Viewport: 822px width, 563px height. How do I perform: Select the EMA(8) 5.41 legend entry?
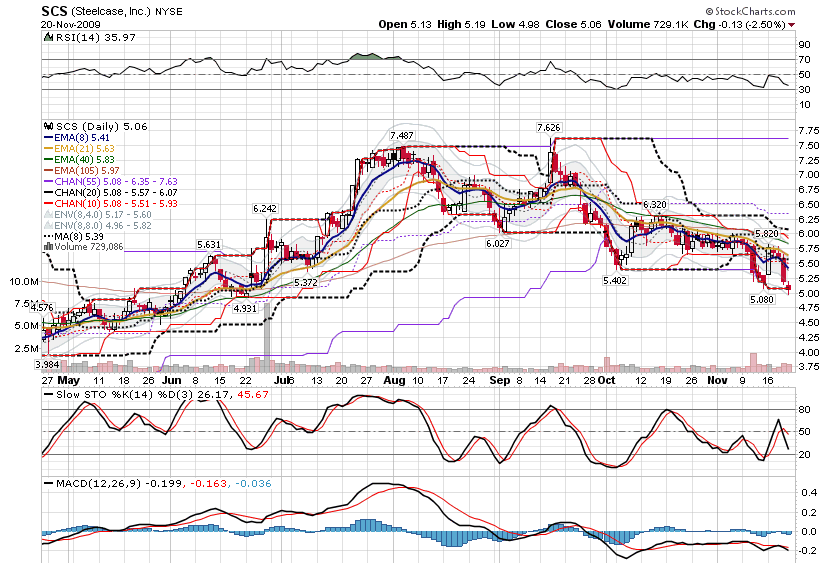pos(77,137)
